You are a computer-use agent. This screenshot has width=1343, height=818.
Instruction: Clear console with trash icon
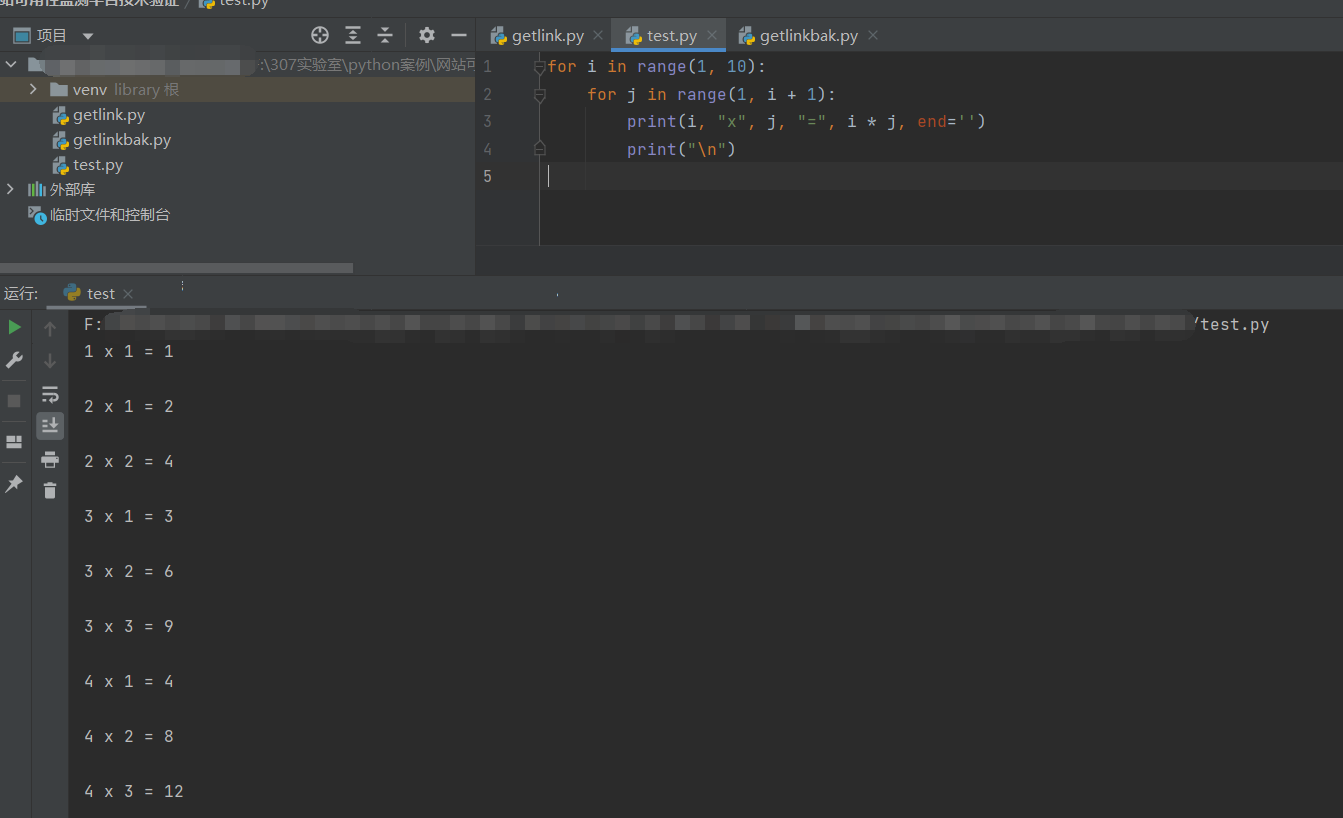[50, 490]
